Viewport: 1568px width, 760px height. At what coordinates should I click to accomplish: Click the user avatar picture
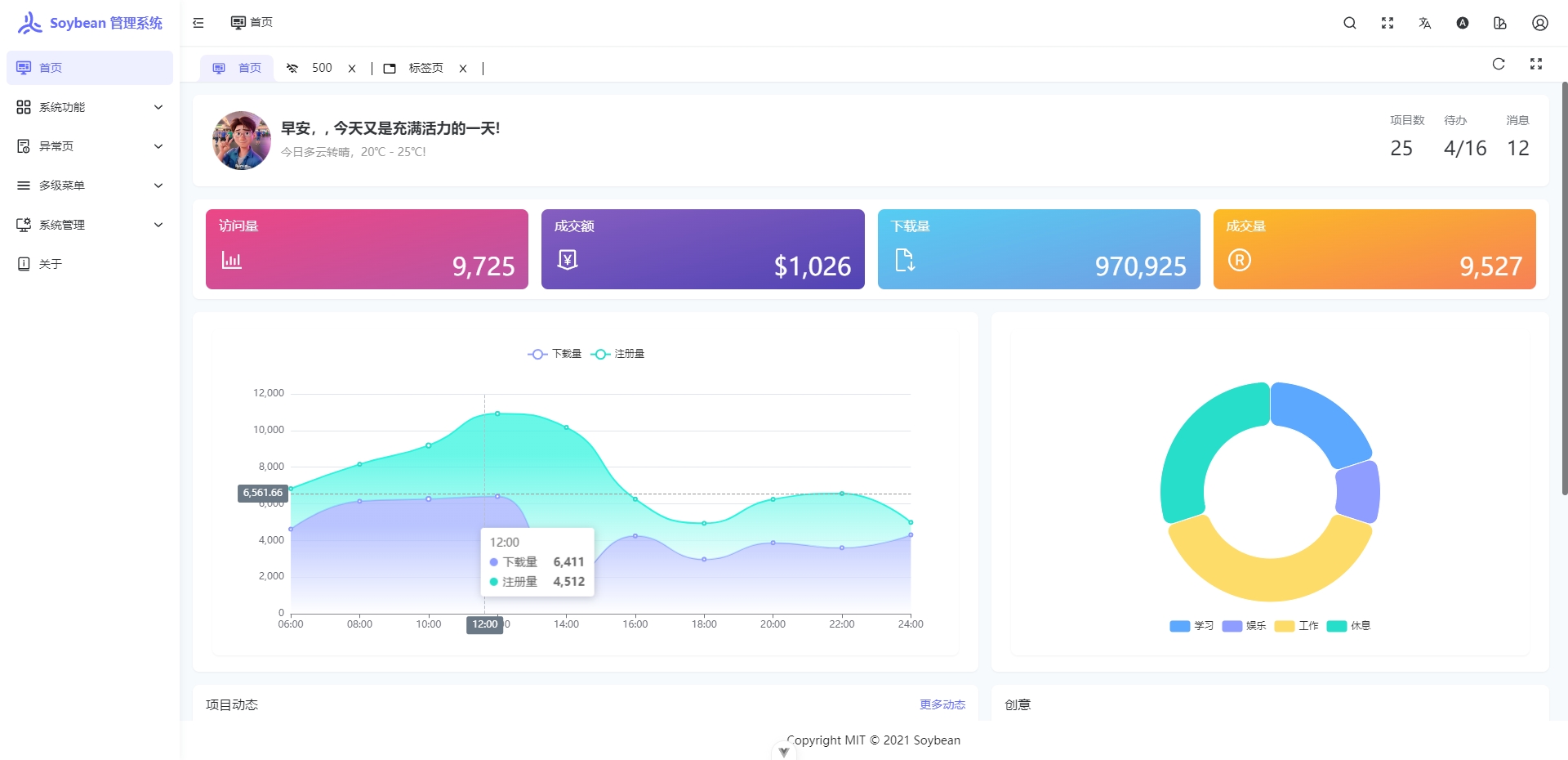click(242, 141)
